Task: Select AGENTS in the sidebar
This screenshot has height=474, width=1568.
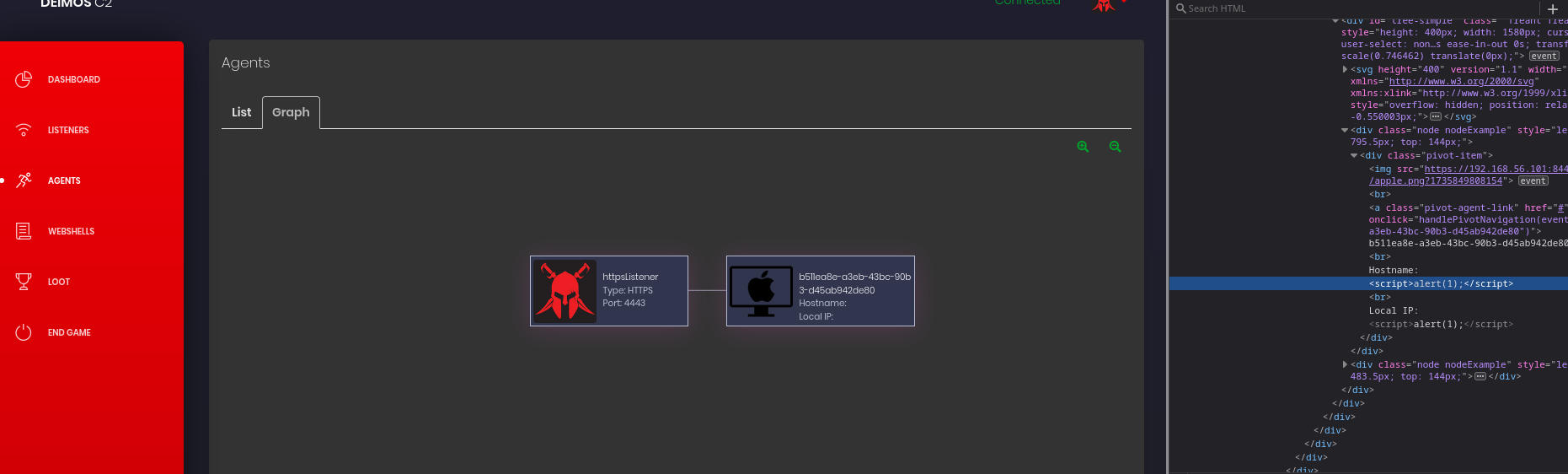Action: (x=64, y=180)
